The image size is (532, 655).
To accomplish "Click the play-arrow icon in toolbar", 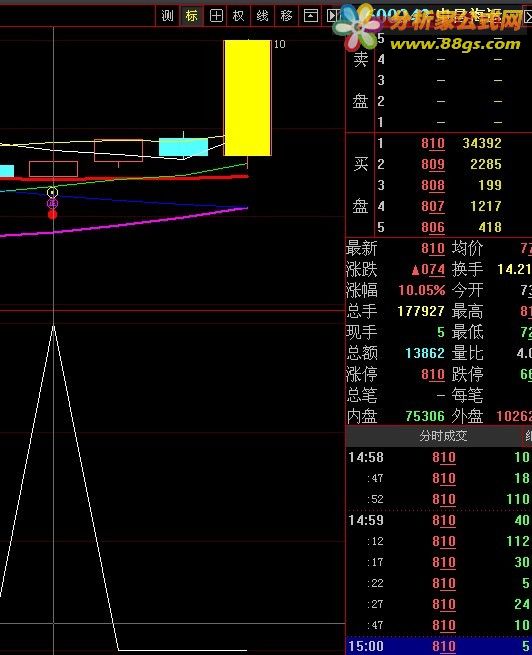I will pos(333,16).
